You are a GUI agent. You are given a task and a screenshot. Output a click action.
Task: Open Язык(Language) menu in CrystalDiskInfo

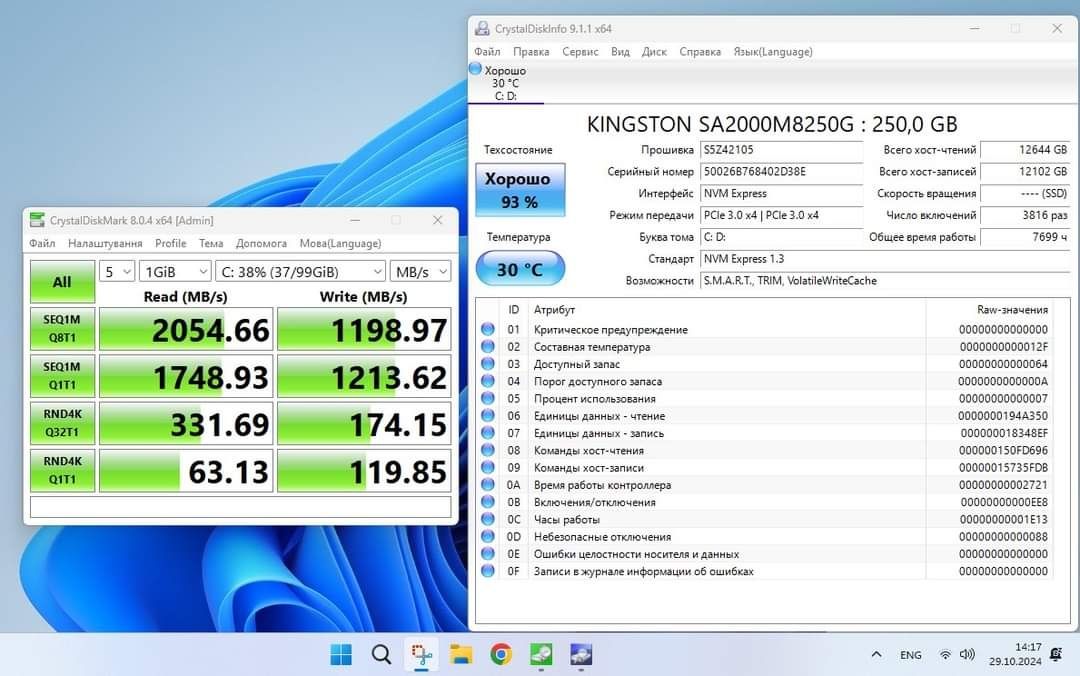[773, 52]
